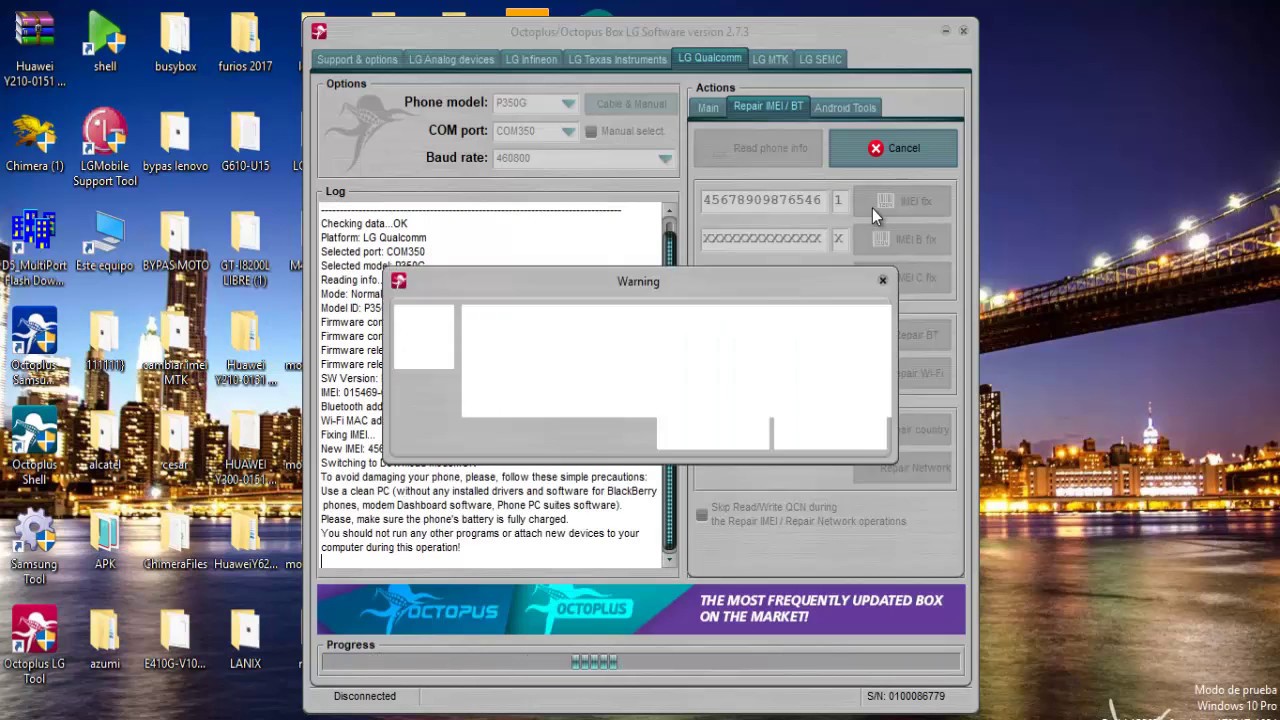Close the Warning dialog

click(x=883, y=281)
